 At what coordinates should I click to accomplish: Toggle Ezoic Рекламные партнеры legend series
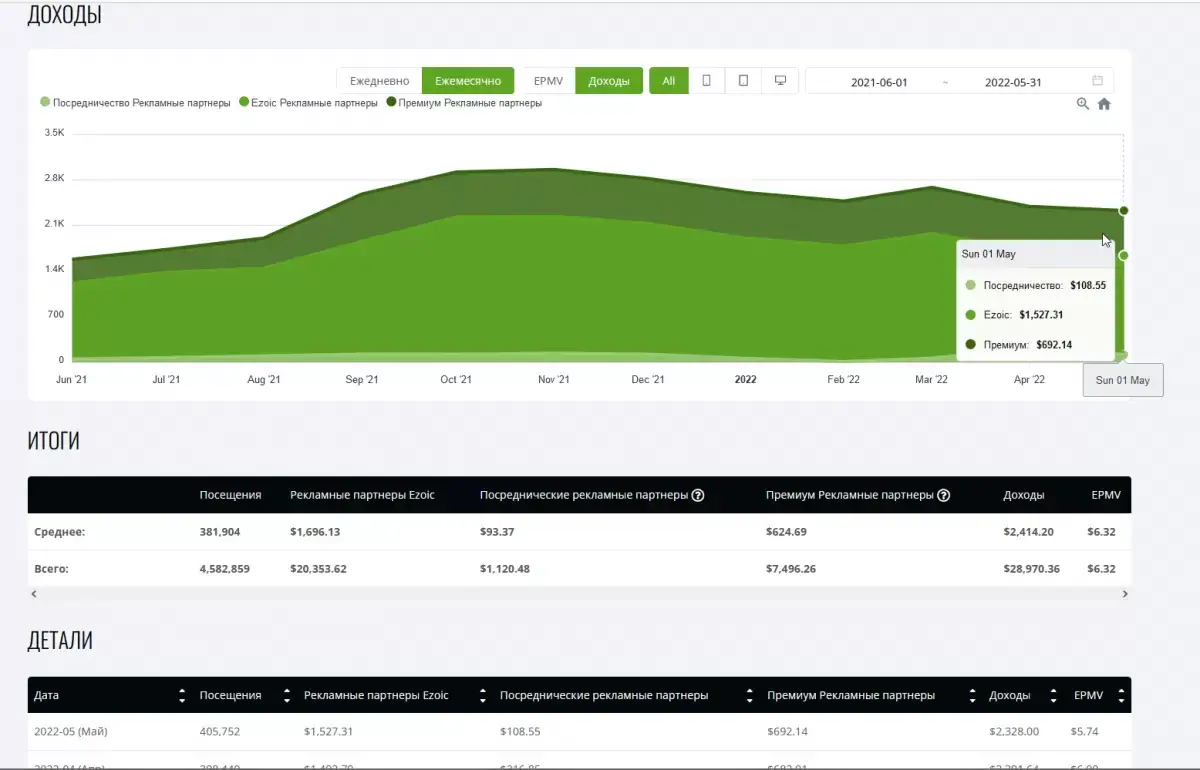point(314,103)
